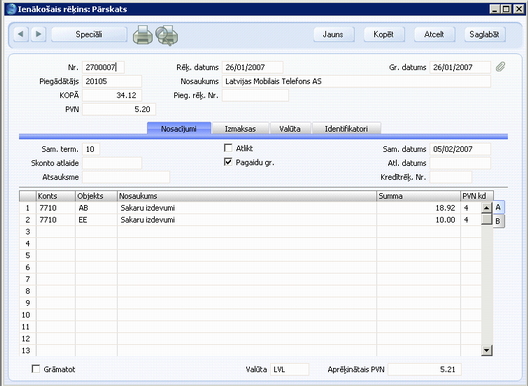
Task: Switch to the Nosacījumi tab
Action: tap(179, 129)
